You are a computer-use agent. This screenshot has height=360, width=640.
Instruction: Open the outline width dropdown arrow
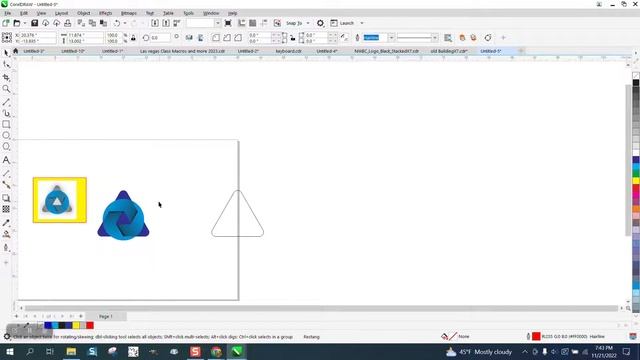click(391, 38)
